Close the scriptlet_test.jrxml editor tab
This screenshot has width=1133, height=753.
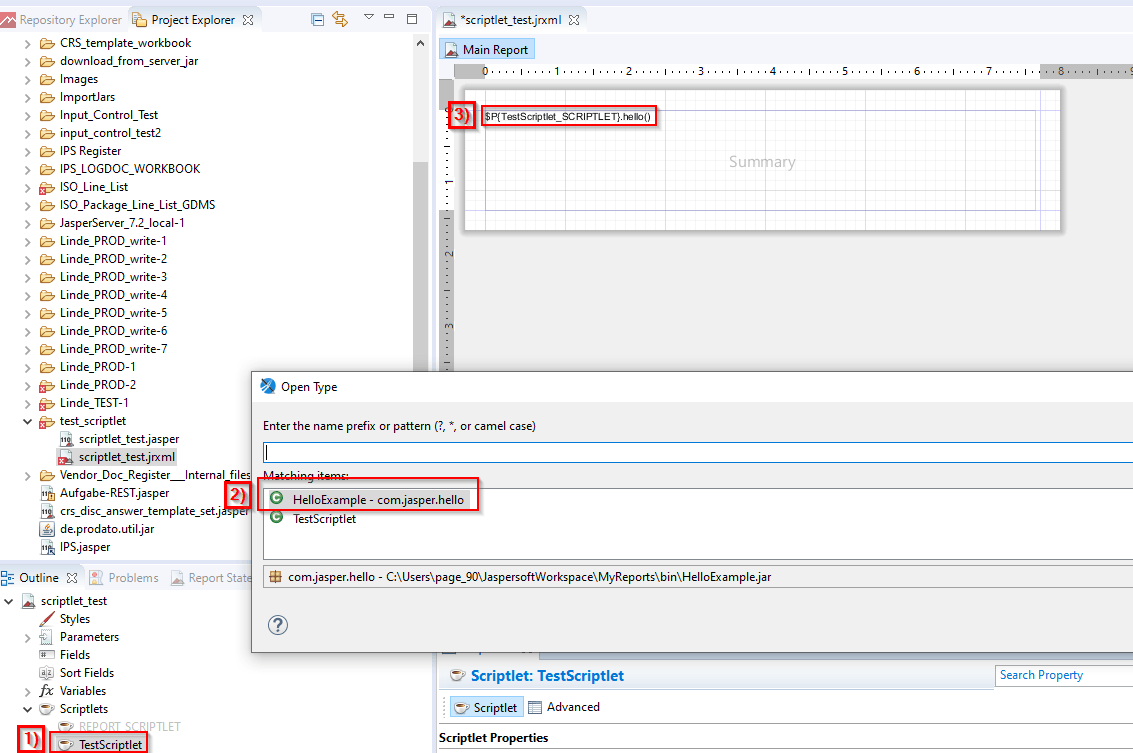pyautogui.click(x=574, y=19)
